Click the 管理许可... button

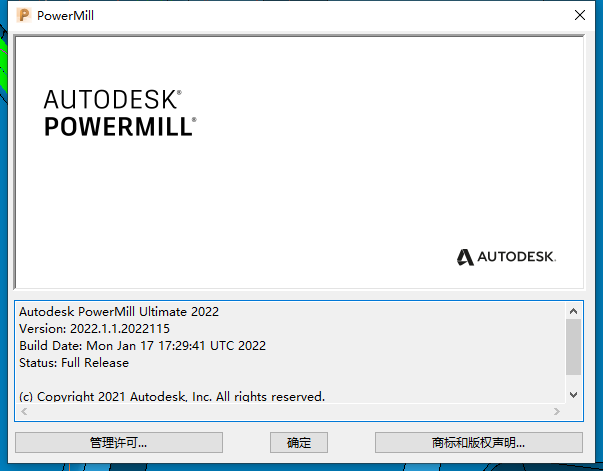tap(119, 443)
